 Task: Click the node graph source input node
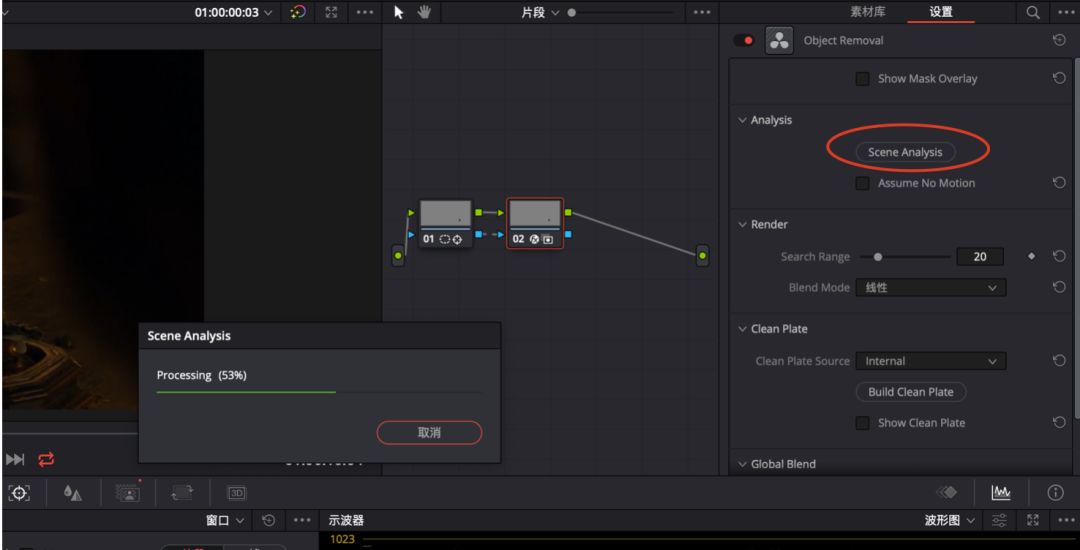(397, 255)
